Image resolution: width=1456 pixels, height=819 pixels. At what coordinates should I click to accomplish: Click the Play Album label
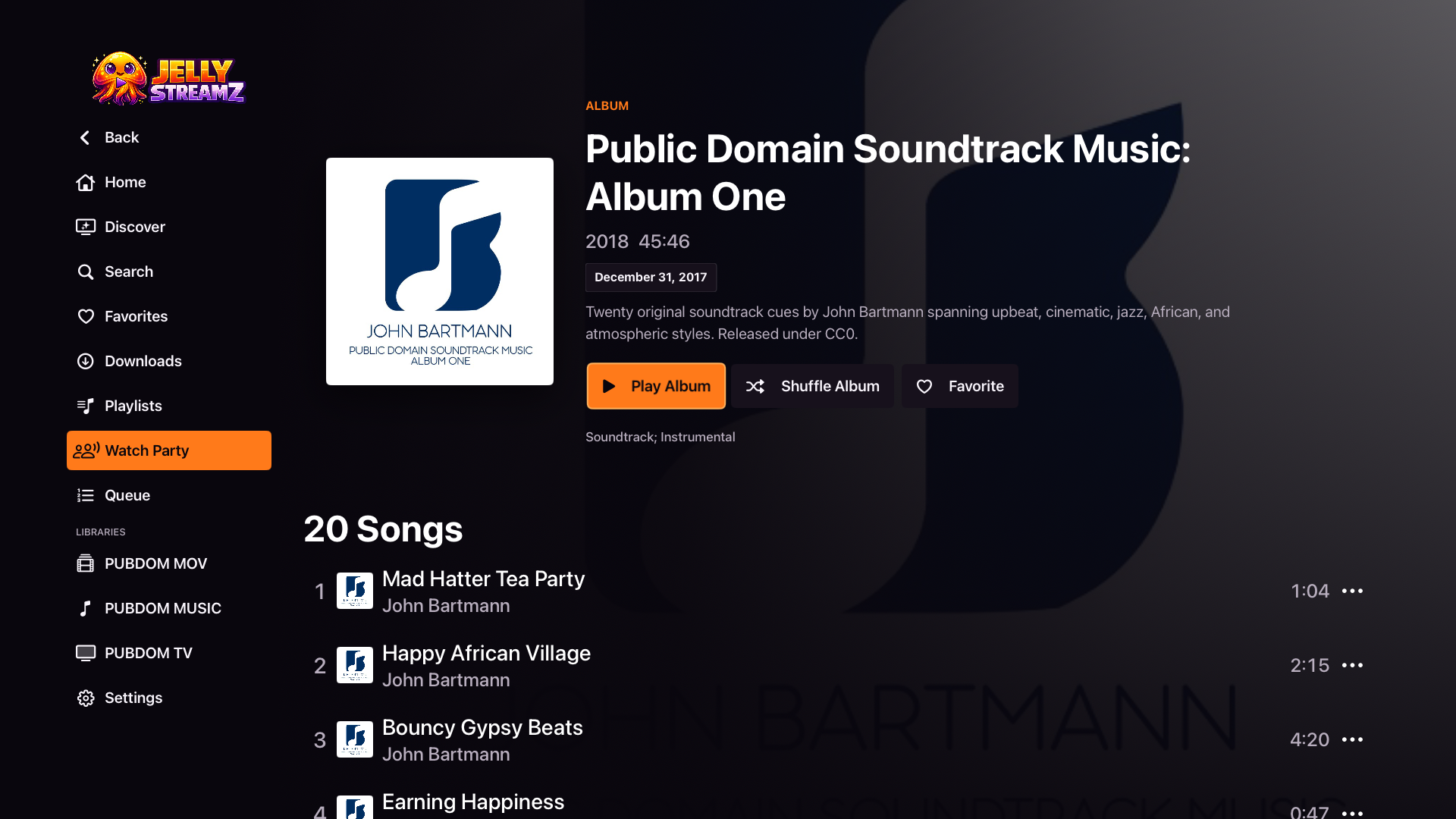(x=670, y=386)
